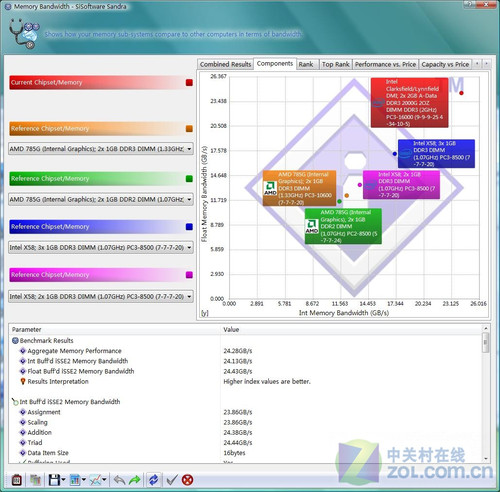Toggle the orange reference chipset indicator
500x492 pixels.
[189, 129]
